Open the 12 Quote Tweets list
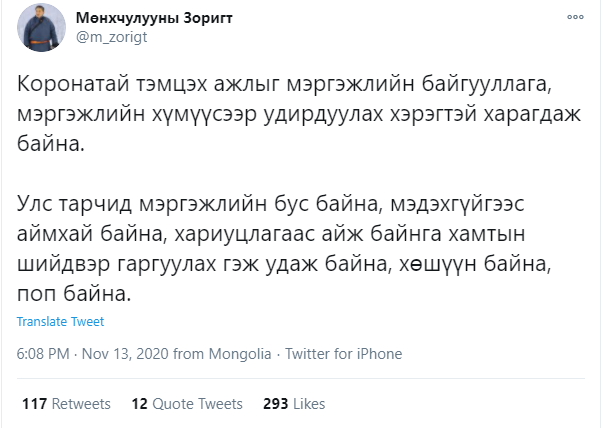This screenshot has height=428, width=604. tap(187, 404)
